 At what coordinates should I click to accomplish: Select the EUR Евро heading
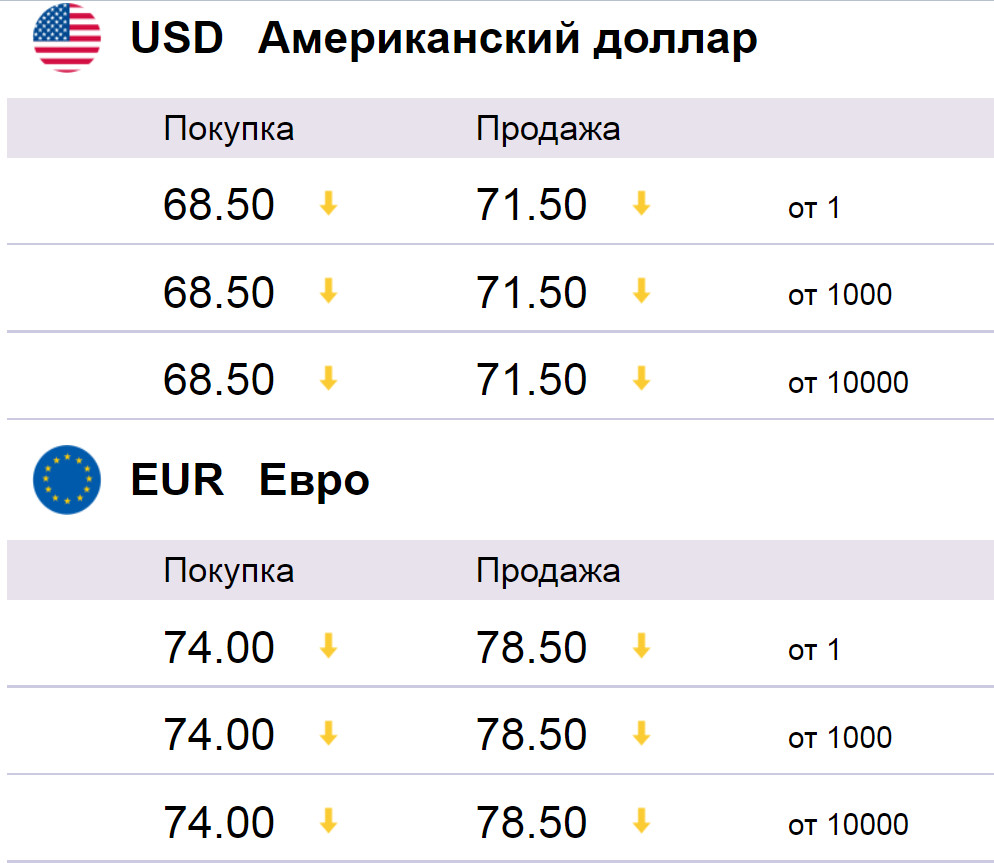[250, 481]
